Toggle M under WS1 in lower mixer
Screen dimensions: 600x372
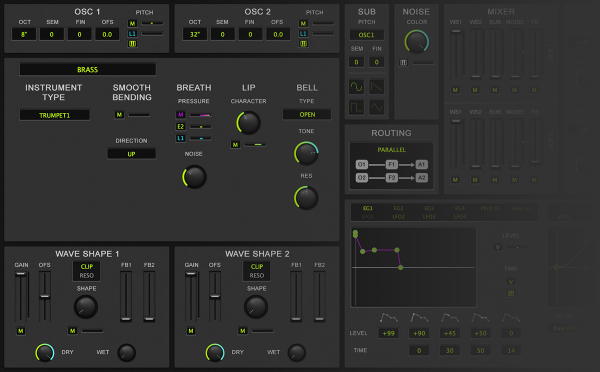(x=455, y=180)
